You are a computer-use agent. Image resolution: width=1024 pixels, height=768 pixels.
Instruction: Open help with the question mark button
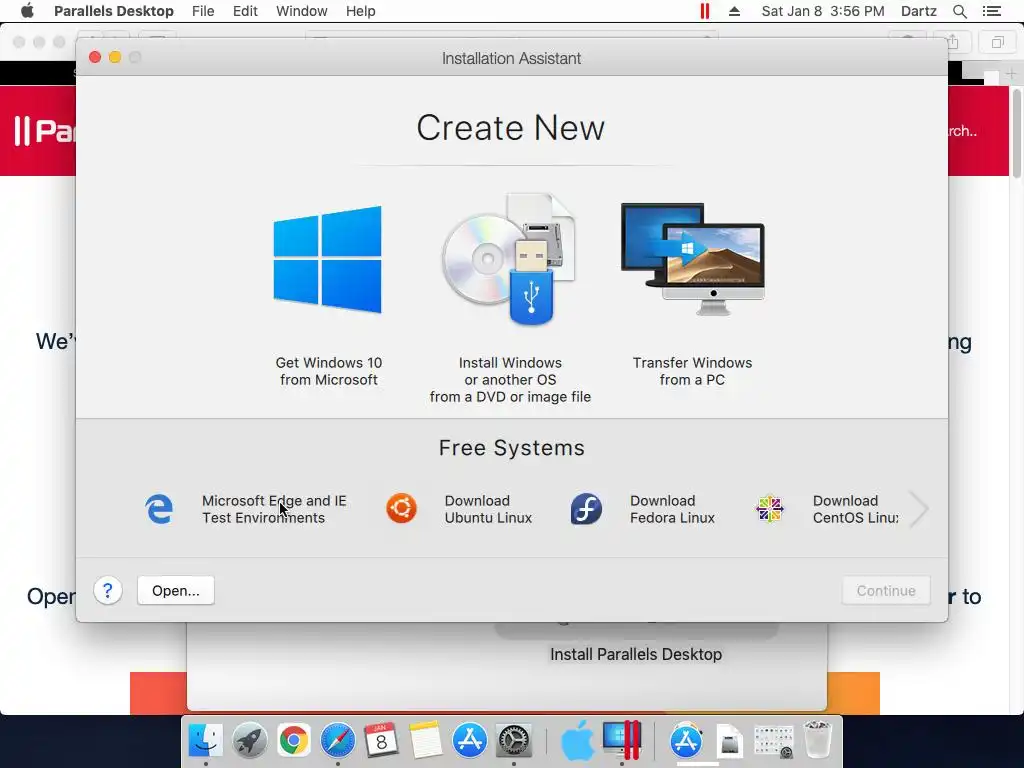[108, 590]
